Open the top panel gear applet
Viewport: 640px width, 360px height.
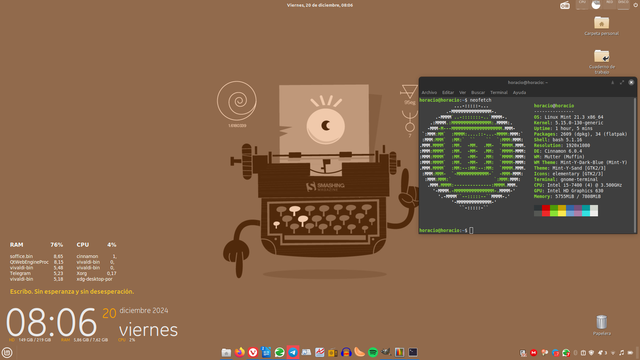[636, 5]
